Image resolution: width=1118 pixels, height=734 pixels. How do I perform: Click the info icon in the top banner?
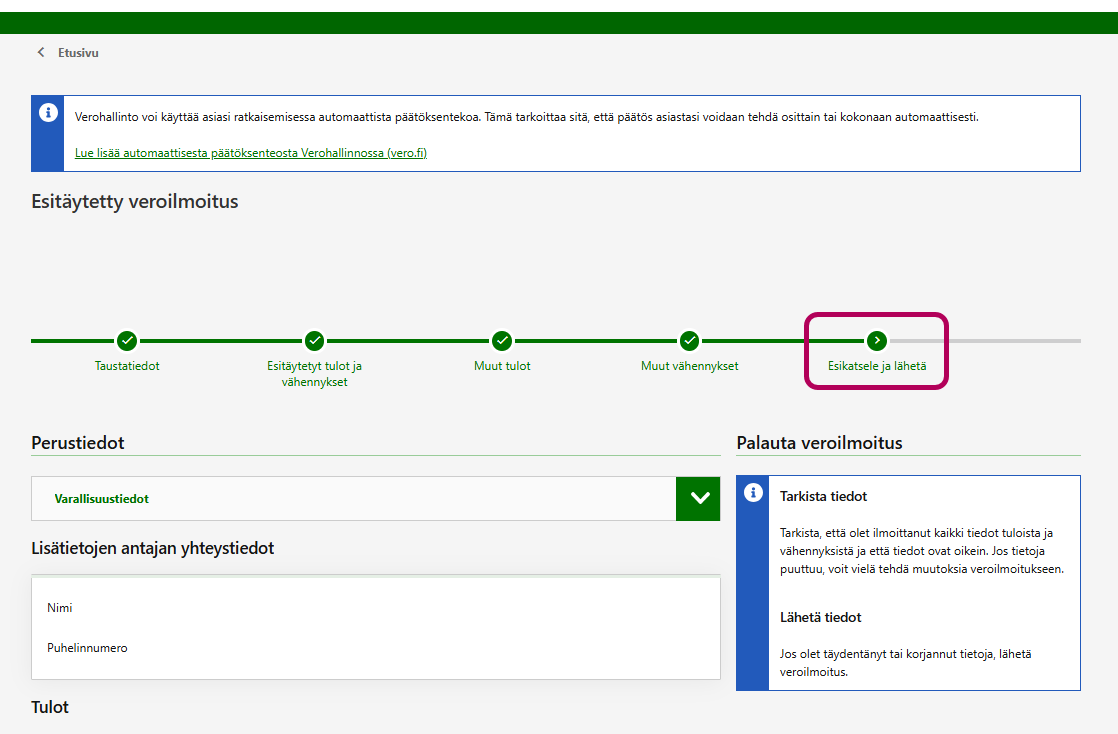[48, 113]
